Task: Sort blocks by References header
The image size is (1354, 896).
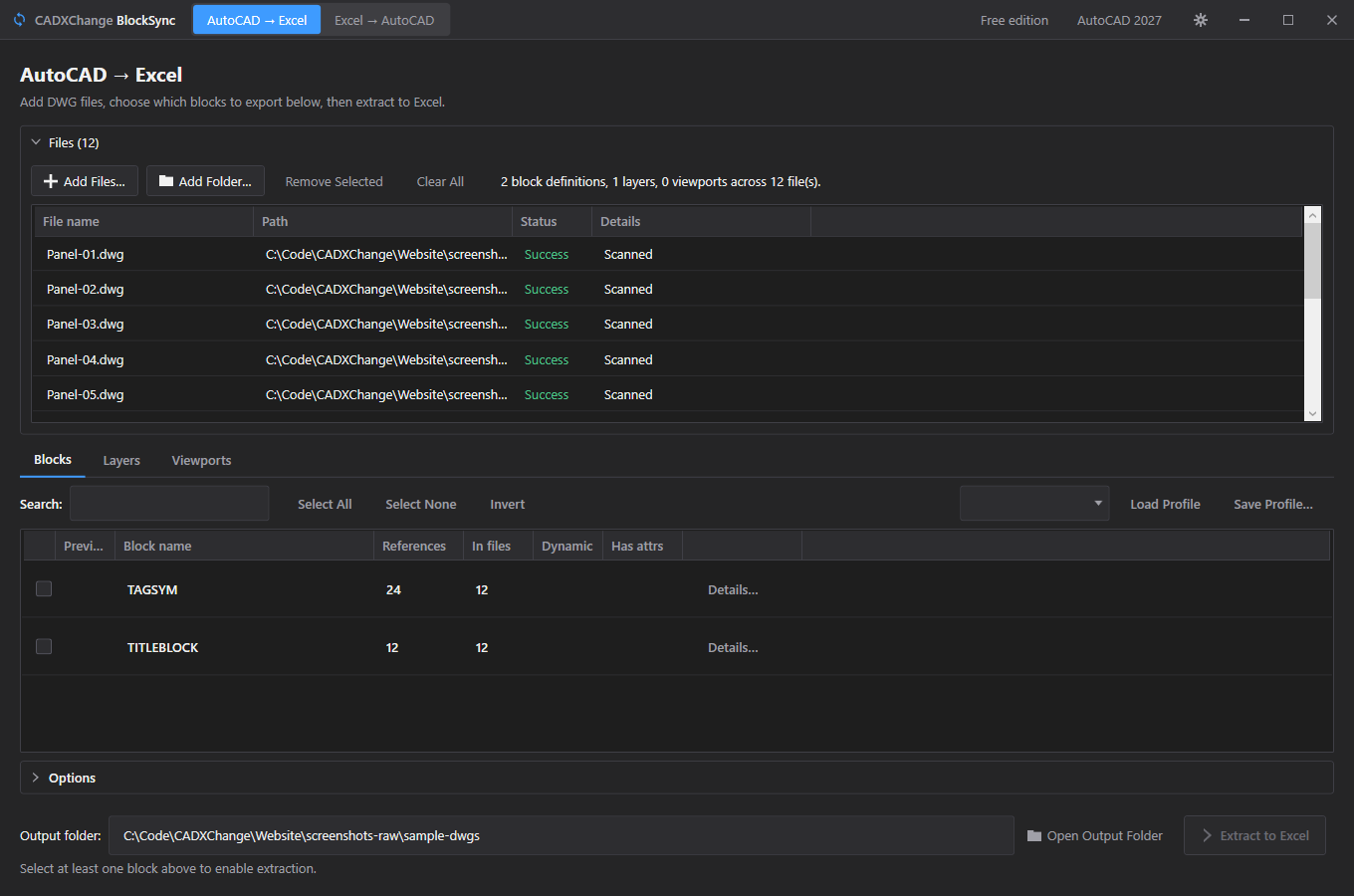Action: (418, 546)
